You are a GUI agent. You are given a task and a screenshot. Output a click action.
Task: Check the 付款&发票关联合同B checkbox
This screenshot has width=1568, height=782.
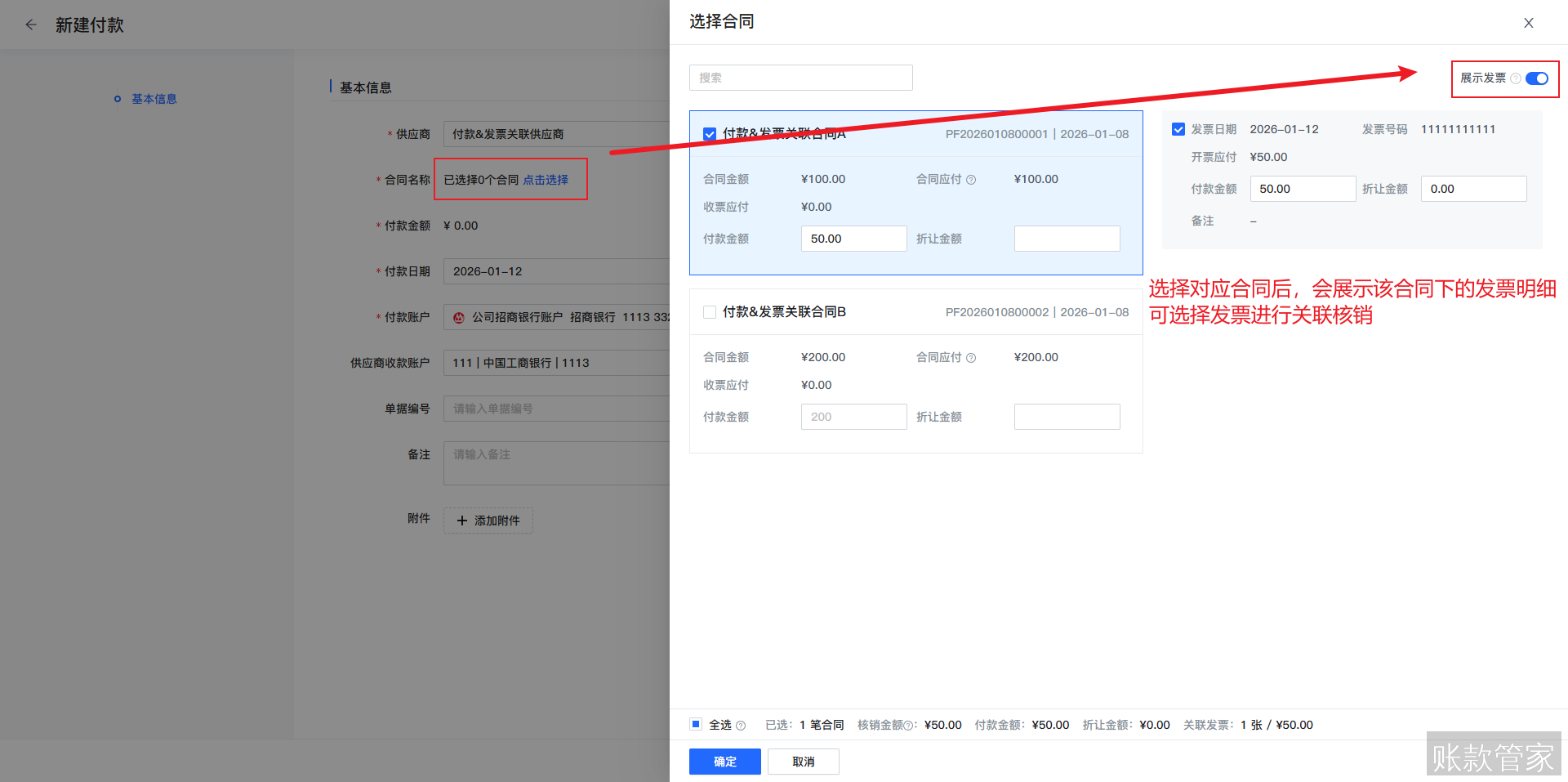709,311
